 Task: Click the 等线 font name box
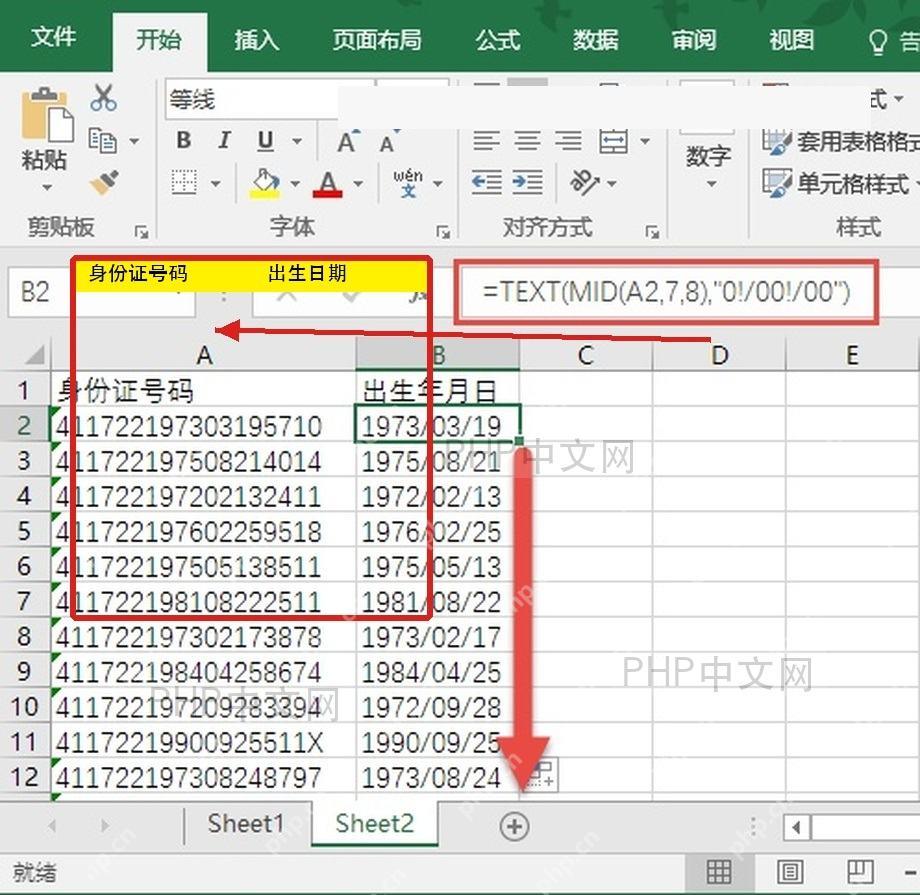tap(252, 99)
